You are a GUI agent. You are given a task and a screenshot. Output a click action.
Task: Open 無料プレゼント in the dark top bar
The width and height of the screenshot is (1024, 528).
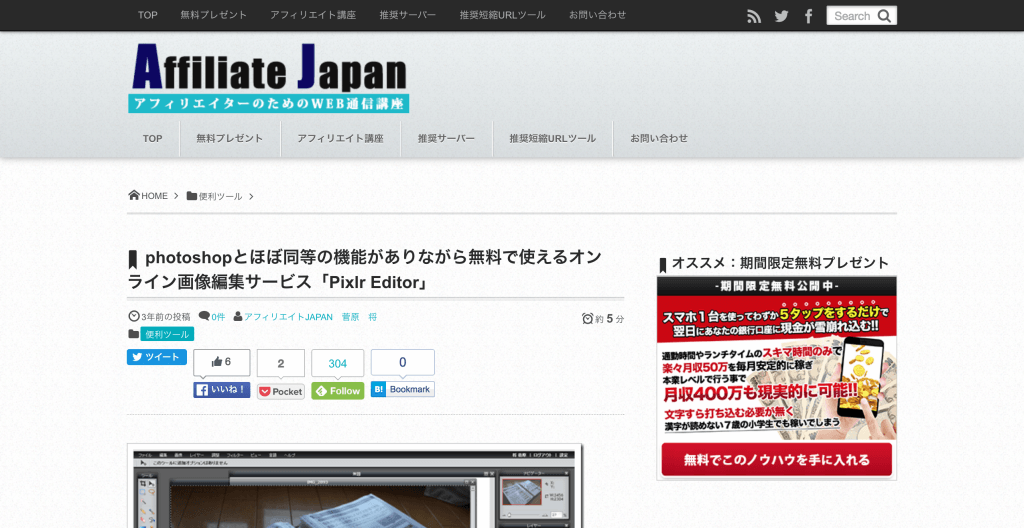click(x=214, y=14)
